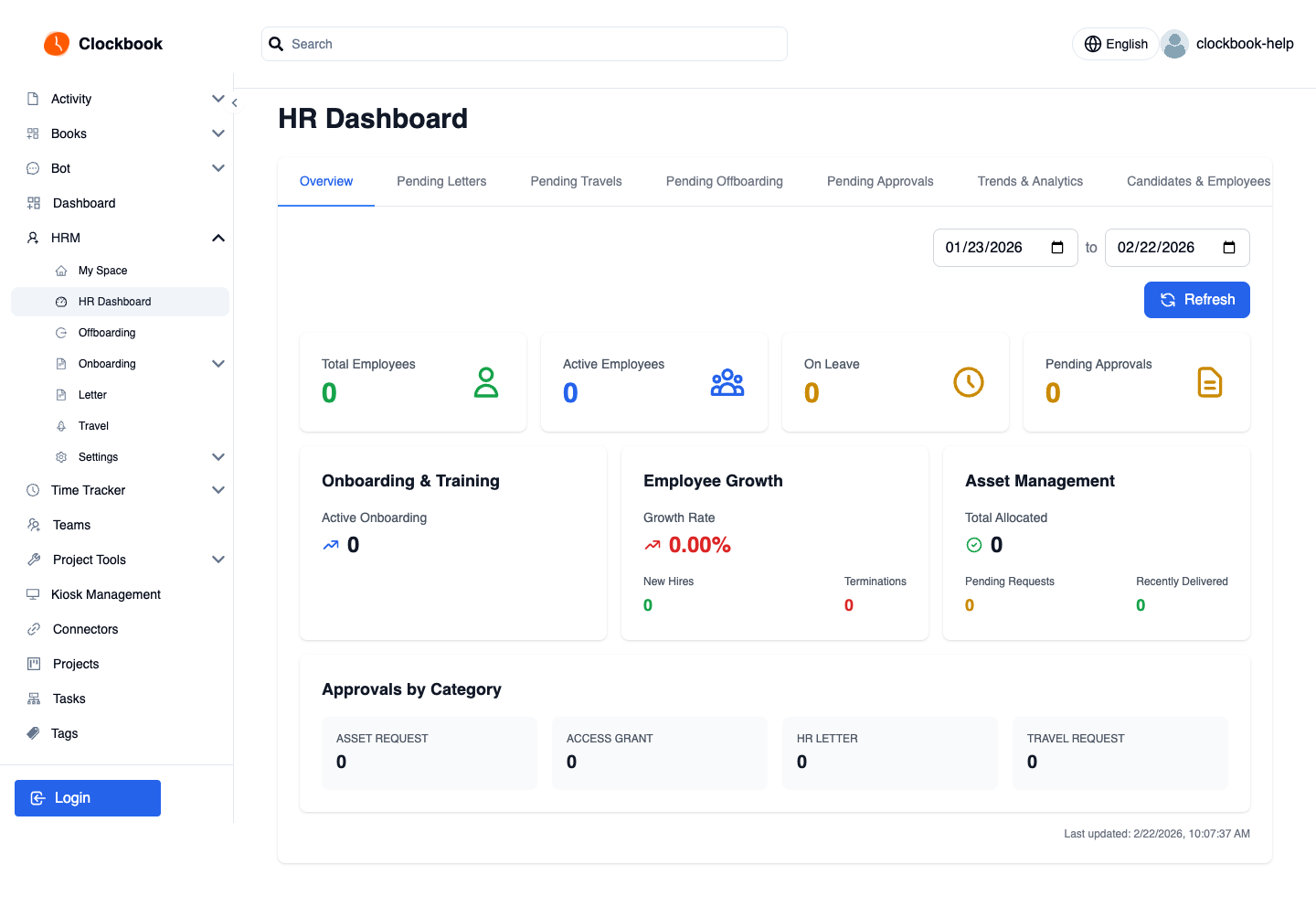Open the start date calendar picker icon
Image resolution: width=1316 pixels, height=907 pixels.
click(1057, 248)
